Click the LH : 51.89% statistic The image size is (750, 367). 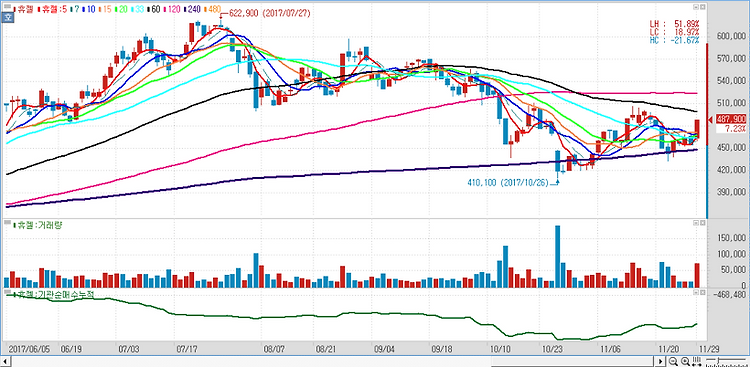(x=674, y=23)
